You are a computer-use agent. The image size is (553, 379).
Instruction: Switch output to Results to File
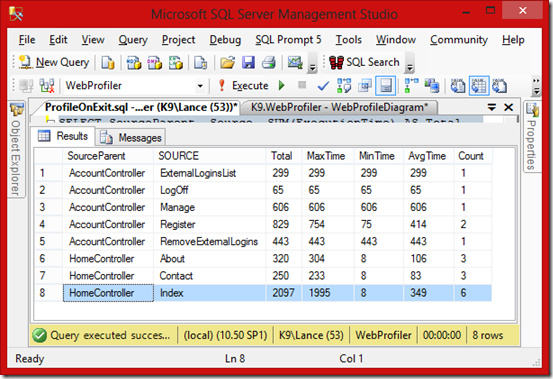(x=499, y=86)
